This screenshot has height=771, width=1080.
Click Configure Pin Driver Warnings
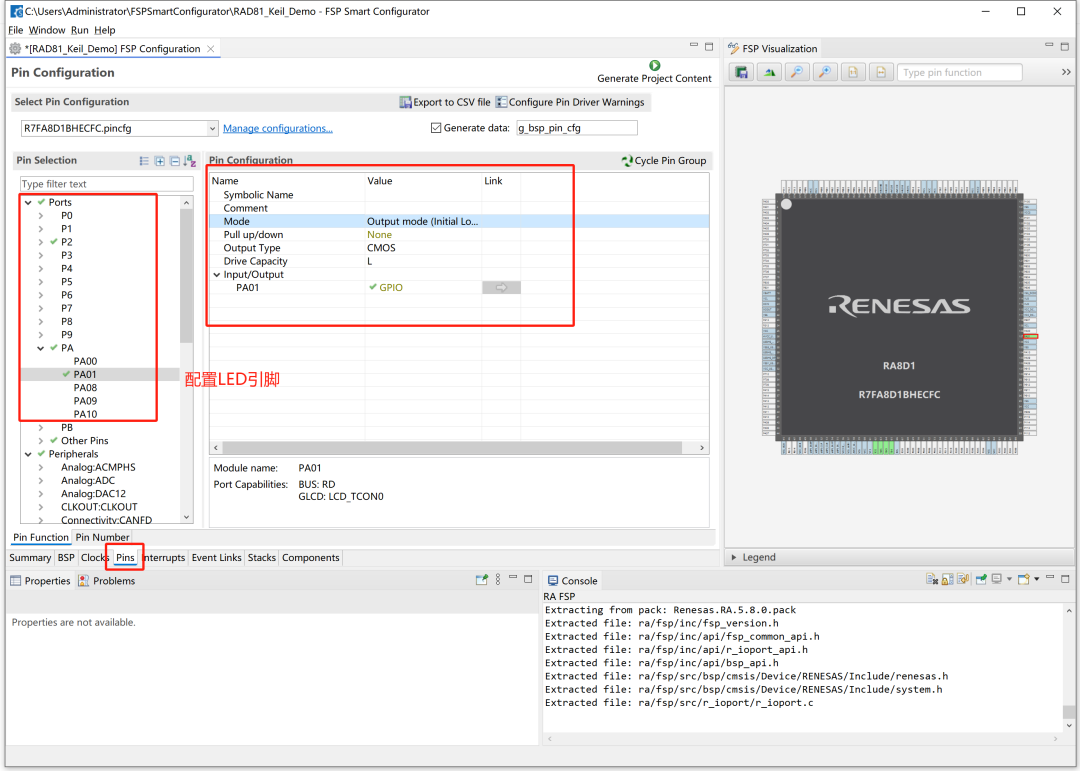tap(570, 102)
